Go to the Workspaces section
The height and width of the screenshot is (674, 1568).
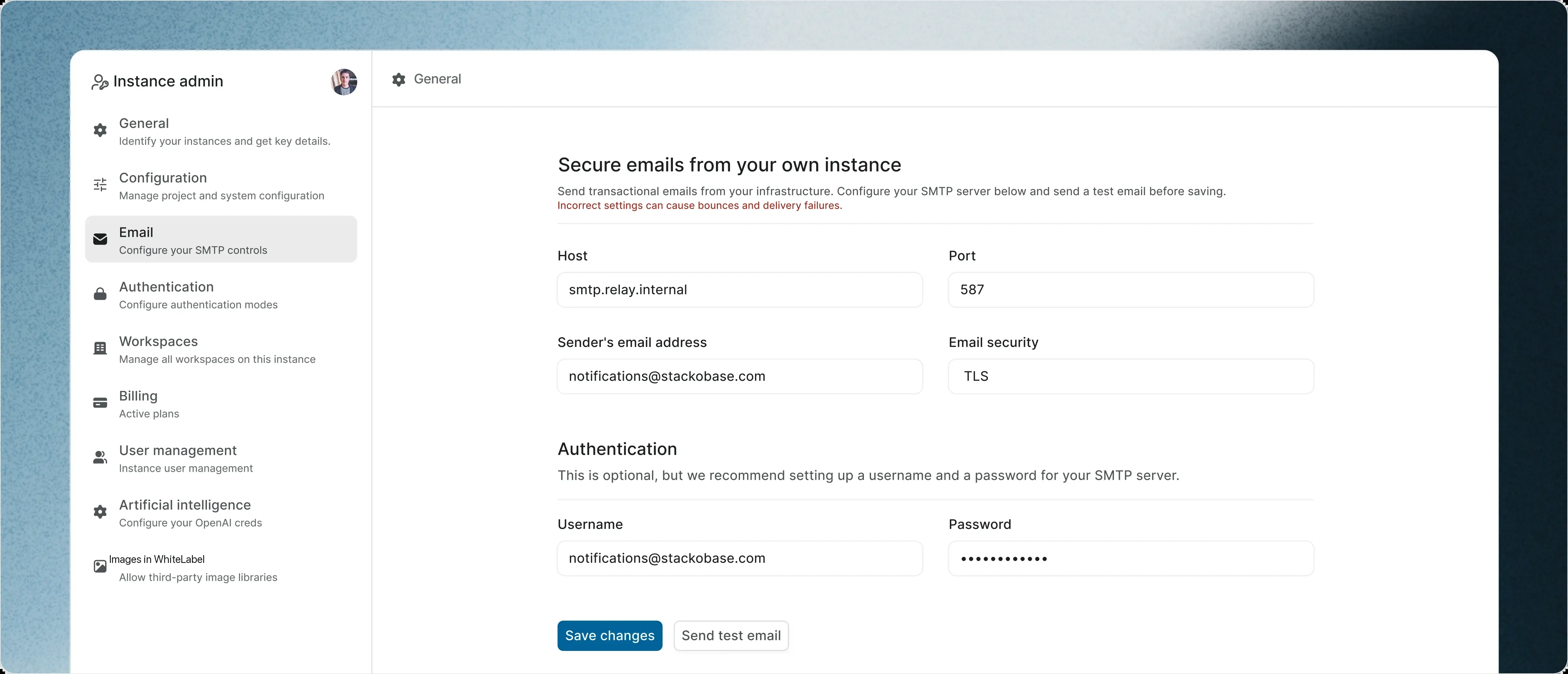pyautogui.click(x=221, y=349)
